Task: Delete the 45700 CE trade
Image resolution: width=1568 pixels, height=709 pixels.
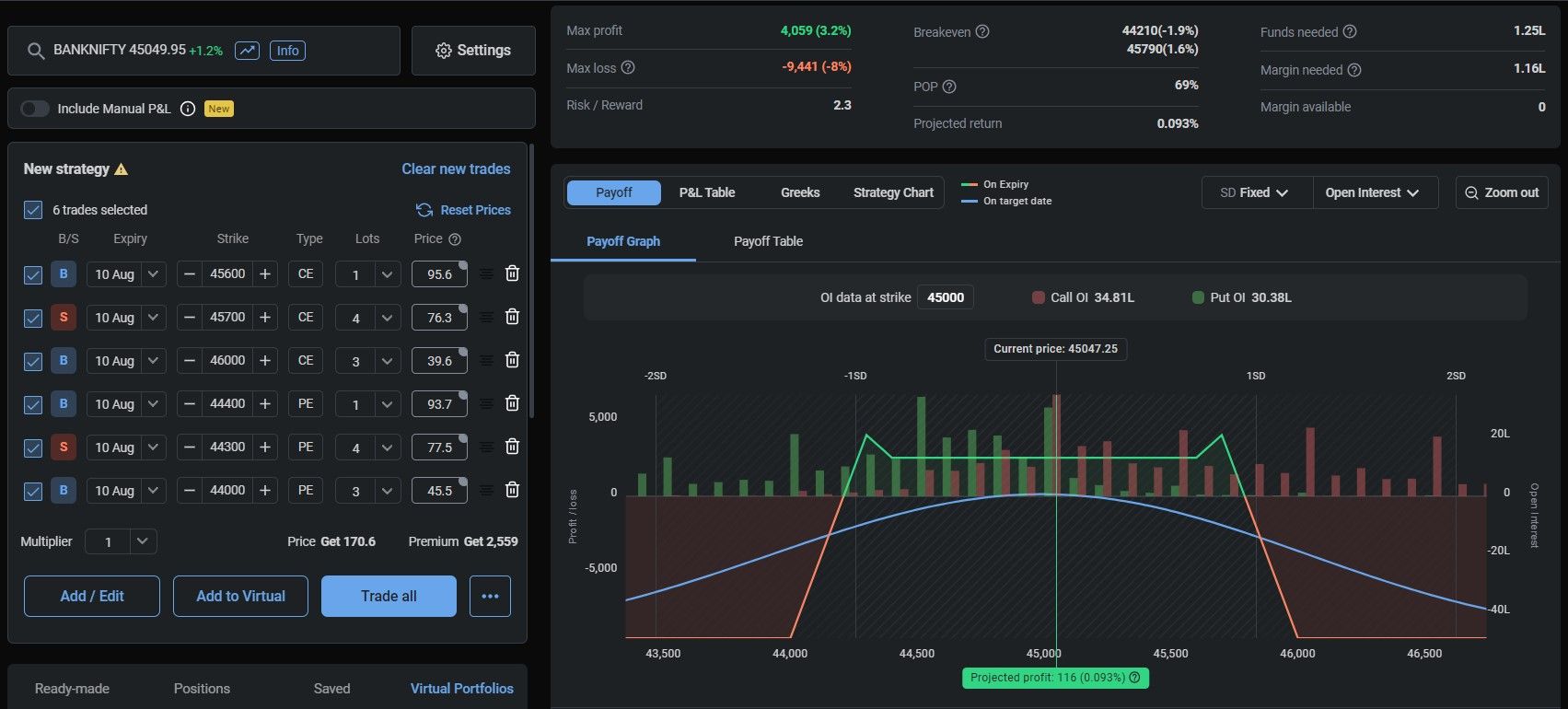Action: tap(513, 317)
